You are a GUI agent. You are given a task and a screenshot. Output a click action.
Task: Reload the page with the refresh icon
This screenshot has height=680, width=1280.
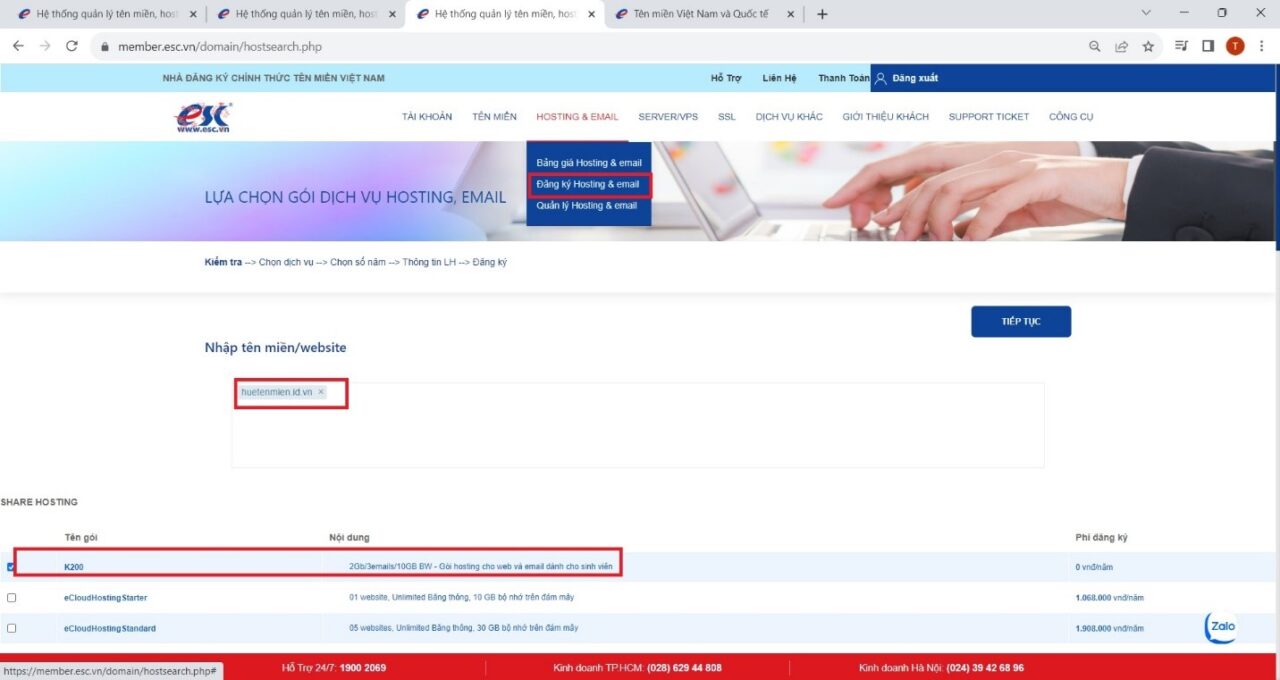[72, 46]
